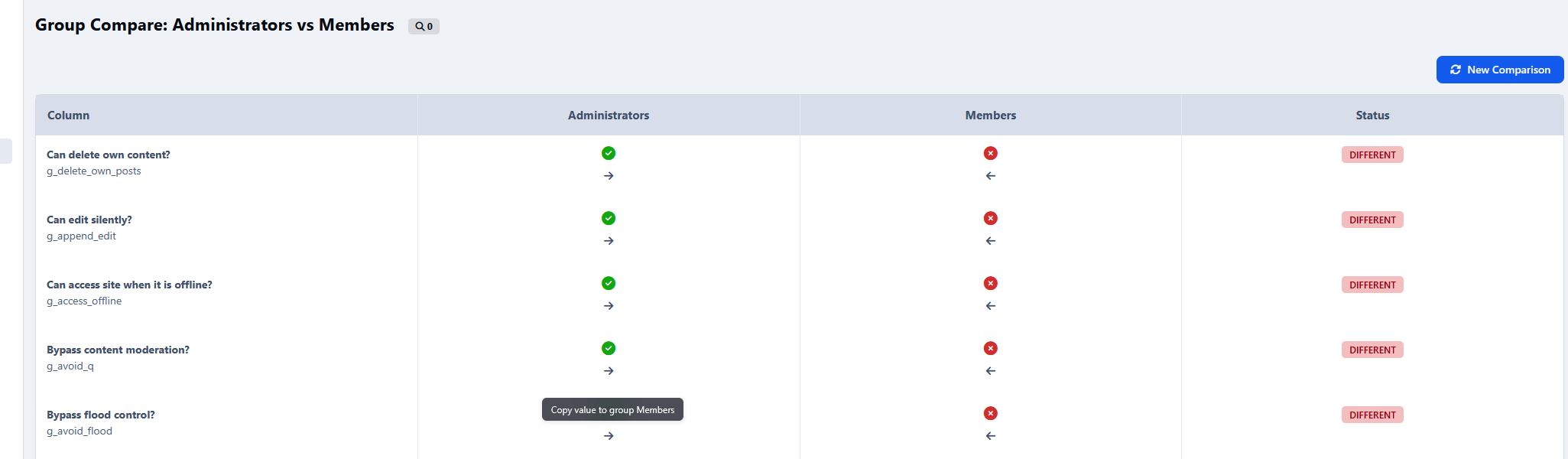The height and width of the screenshot is (459, 1568).
Task: Click DIFFERENT badge for Bypass content moderation
Action: pyautogui.click(x=1372, y=350)
